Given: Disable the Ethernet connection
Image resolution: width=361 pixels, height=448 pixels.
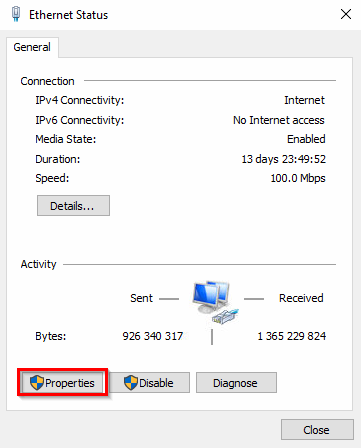Looking at the screenshot, I should pos(149,383).
